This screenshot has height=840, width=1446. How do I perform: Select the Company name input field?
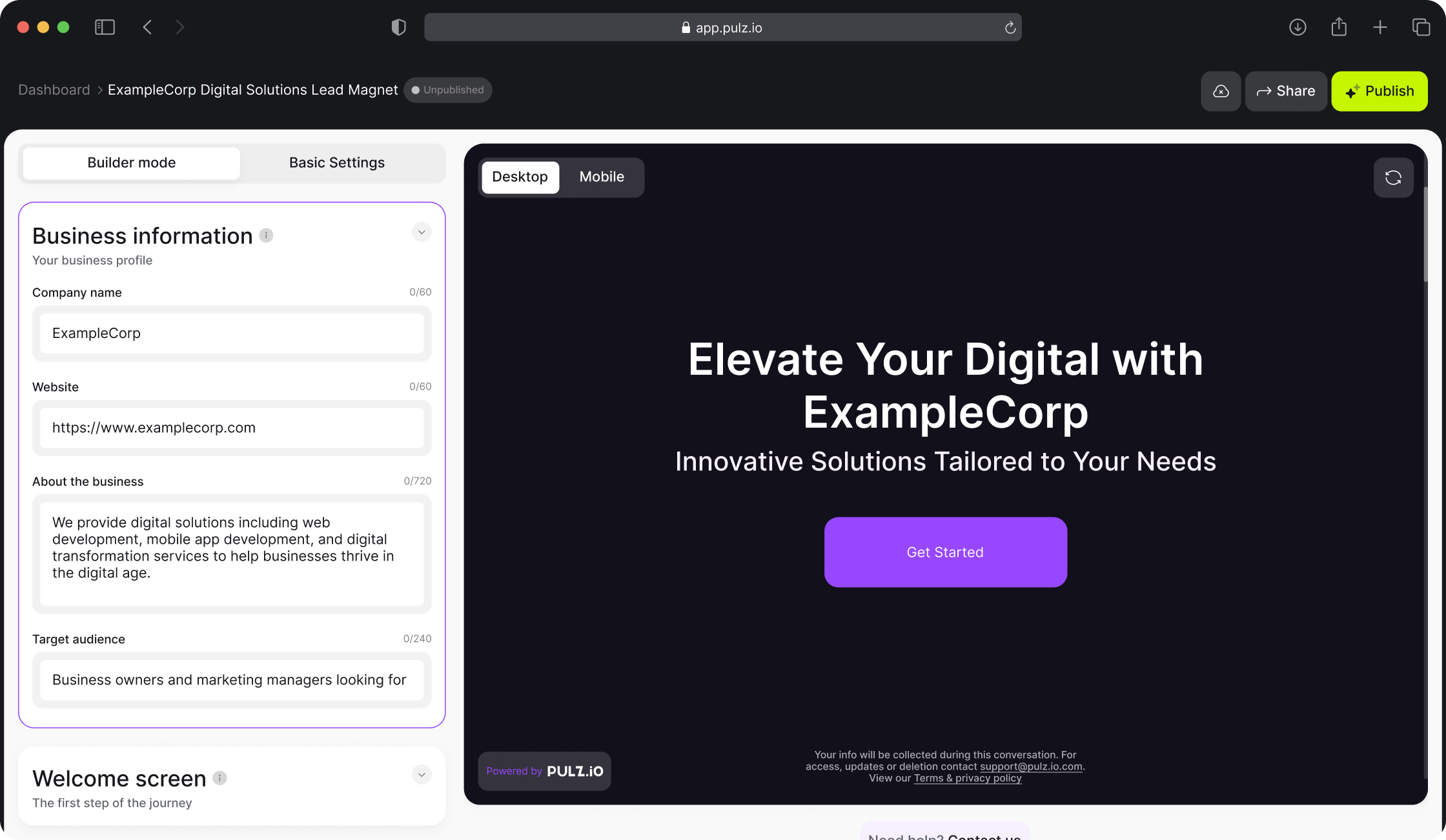[x=232, y=333]
